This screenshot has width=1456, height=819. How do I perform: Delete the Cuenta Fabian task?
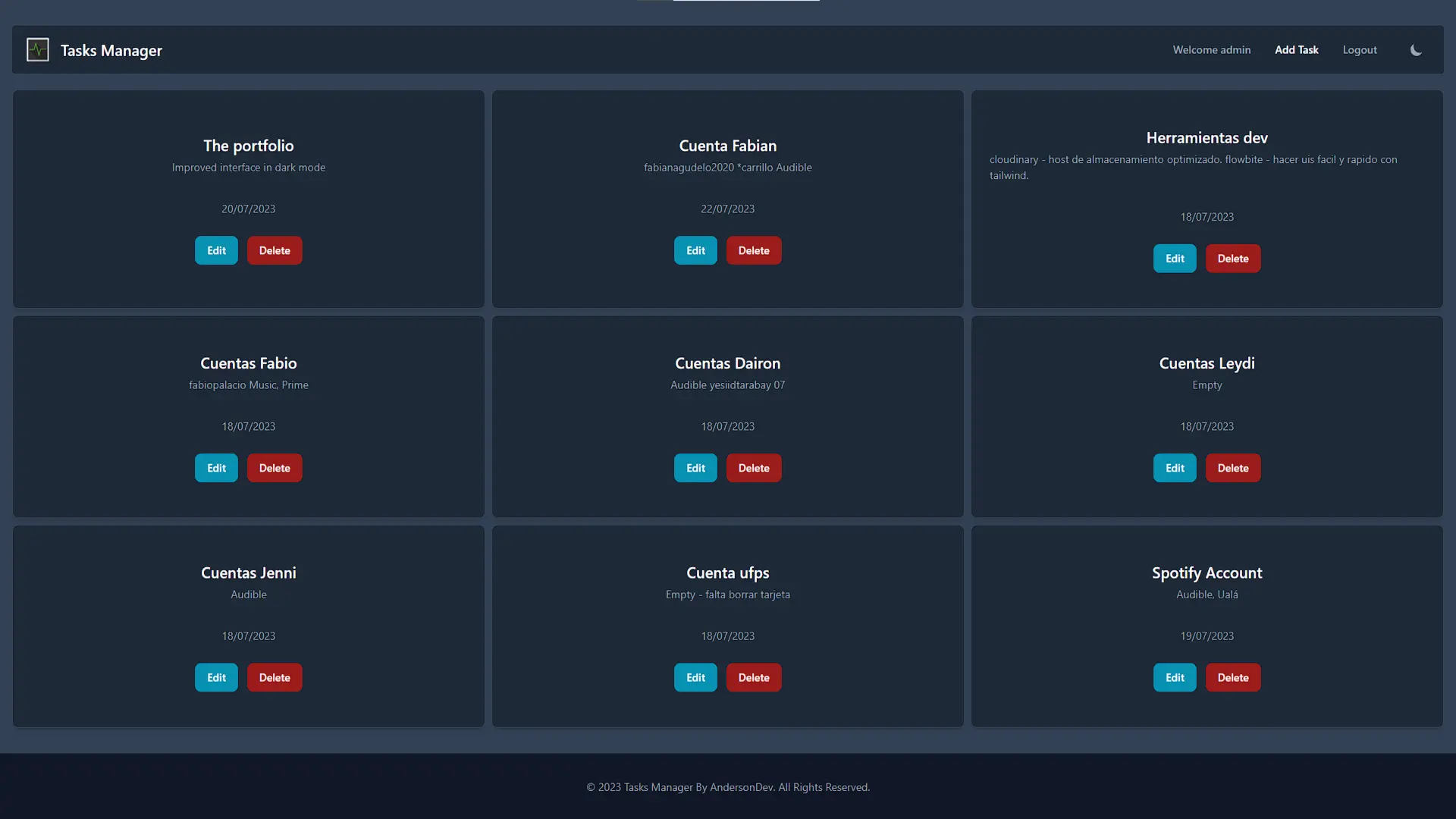(x=754, y=251)
